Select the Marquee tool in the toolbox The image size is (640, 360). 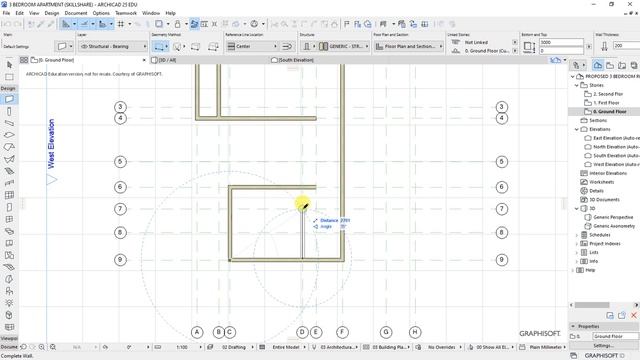[9, 77]
